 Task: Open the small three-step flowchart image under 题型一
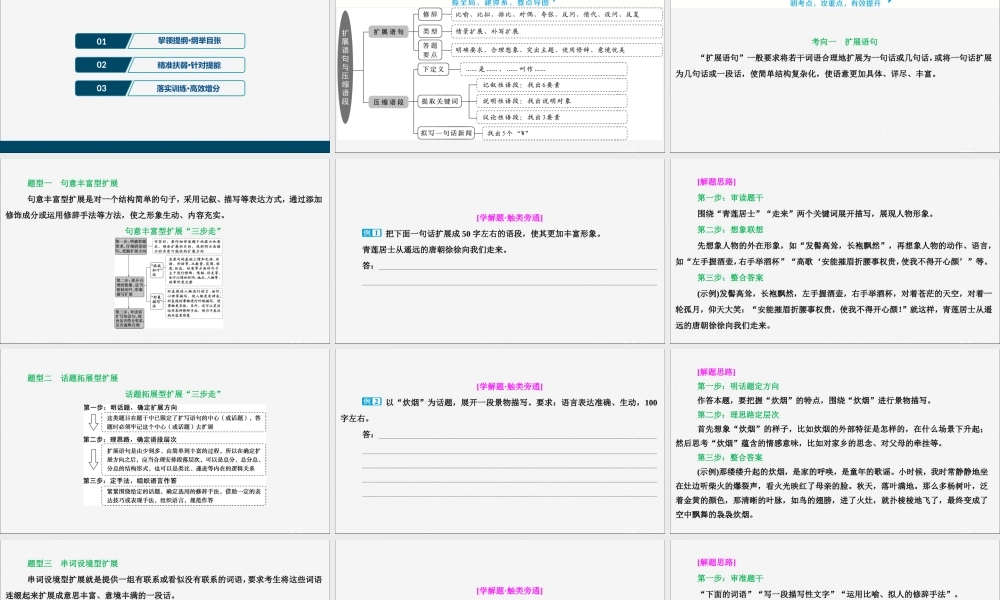click(169, 282)
